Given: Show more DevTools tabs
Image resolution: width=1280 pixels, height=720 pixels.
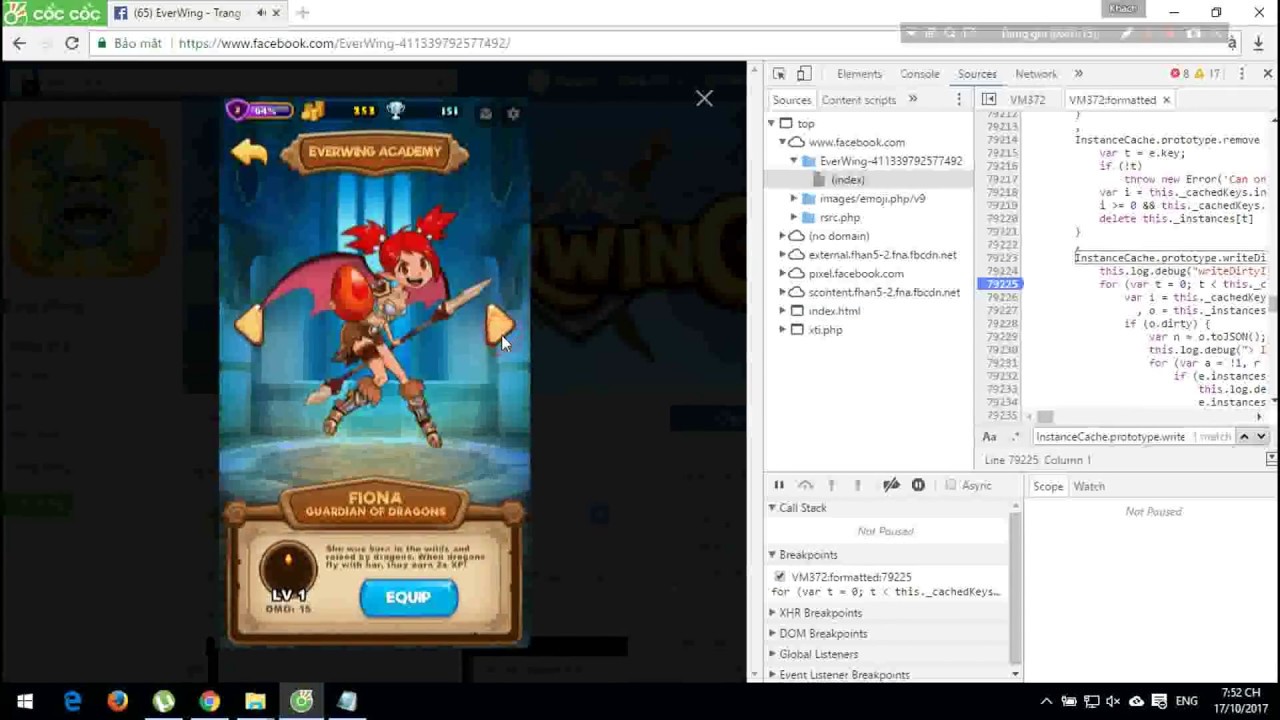Looking at the screenshot, I should click(x=1078, y=74).
